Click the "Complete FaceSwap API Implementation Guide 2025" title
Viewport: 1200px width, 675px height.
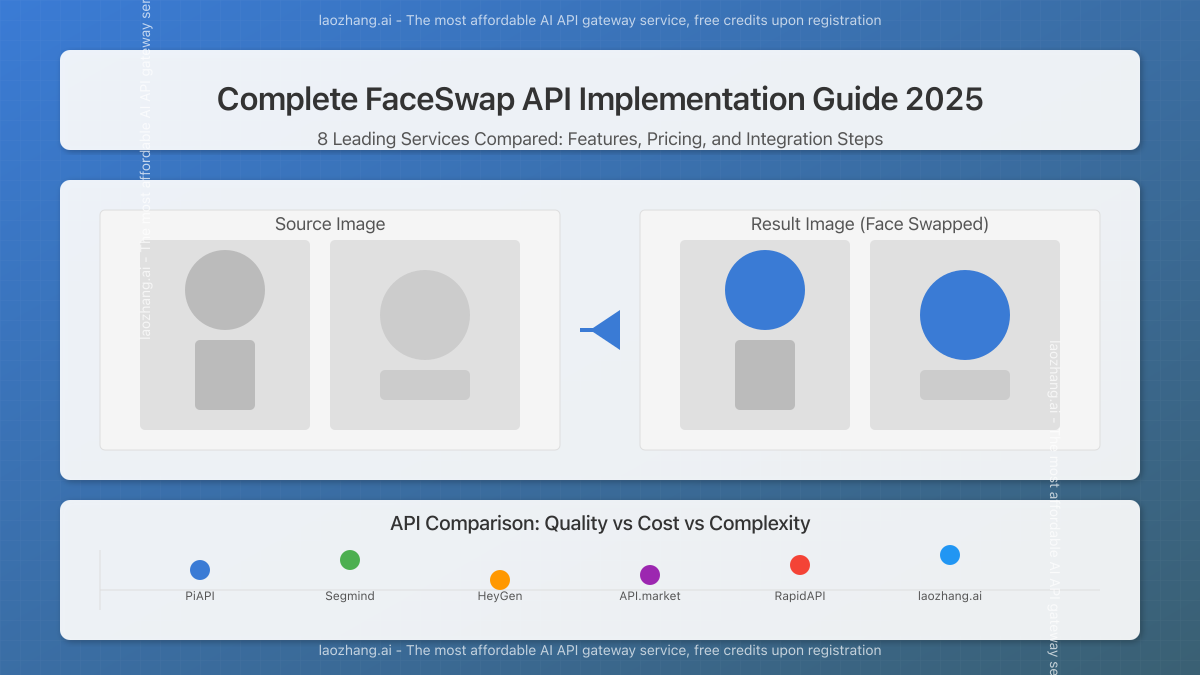point(600,100)
